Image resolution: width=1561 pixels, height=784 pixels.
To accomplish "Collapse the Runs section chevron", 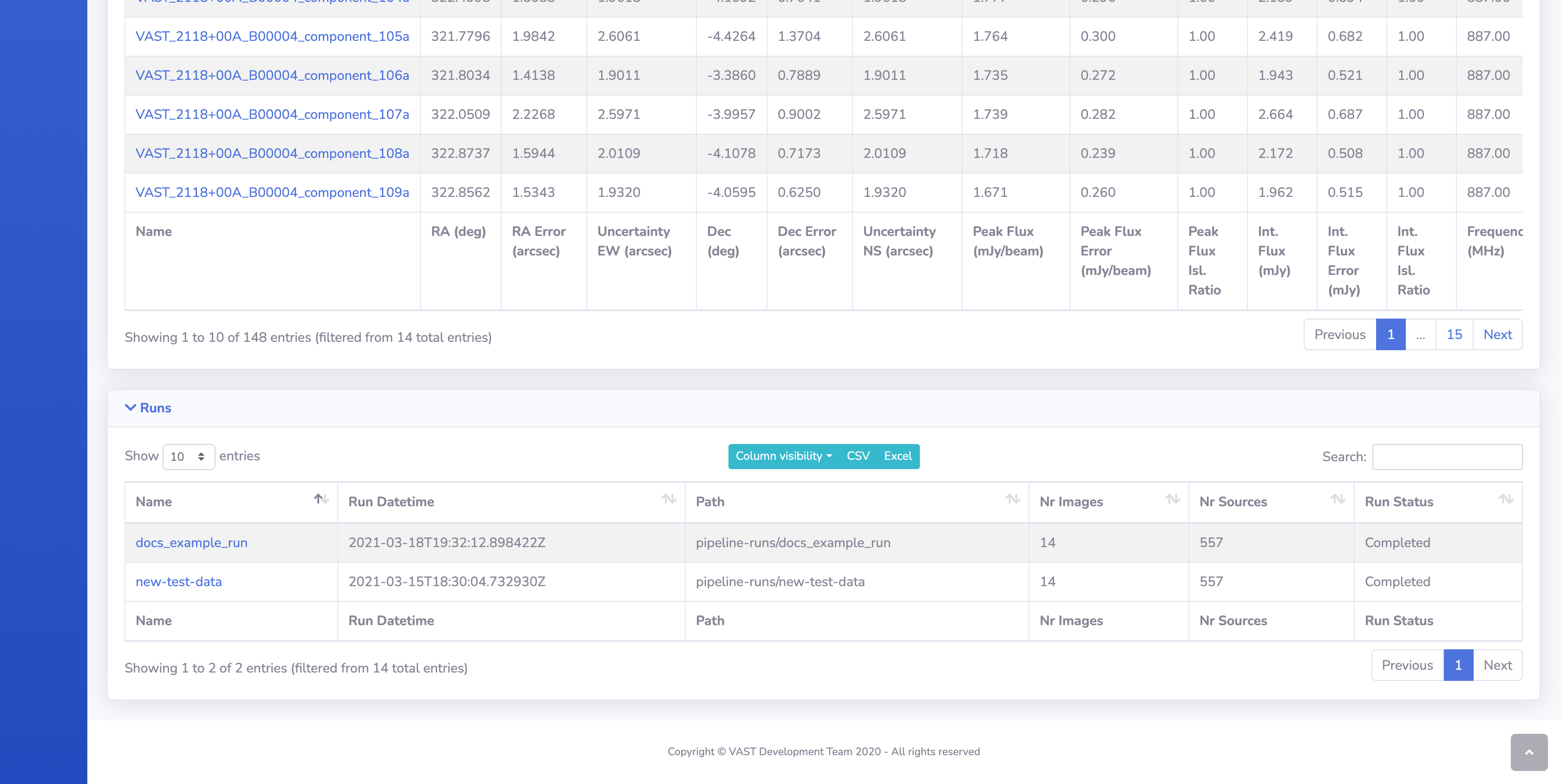I will coord(130,408).
